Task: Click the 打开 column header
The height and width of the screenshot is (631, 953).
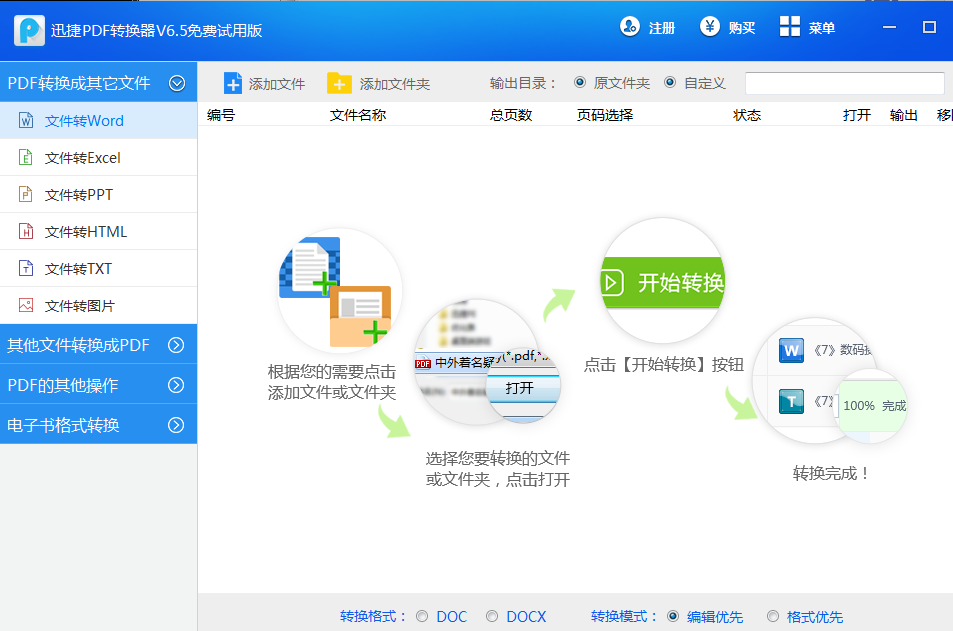Action: point(857,115)
